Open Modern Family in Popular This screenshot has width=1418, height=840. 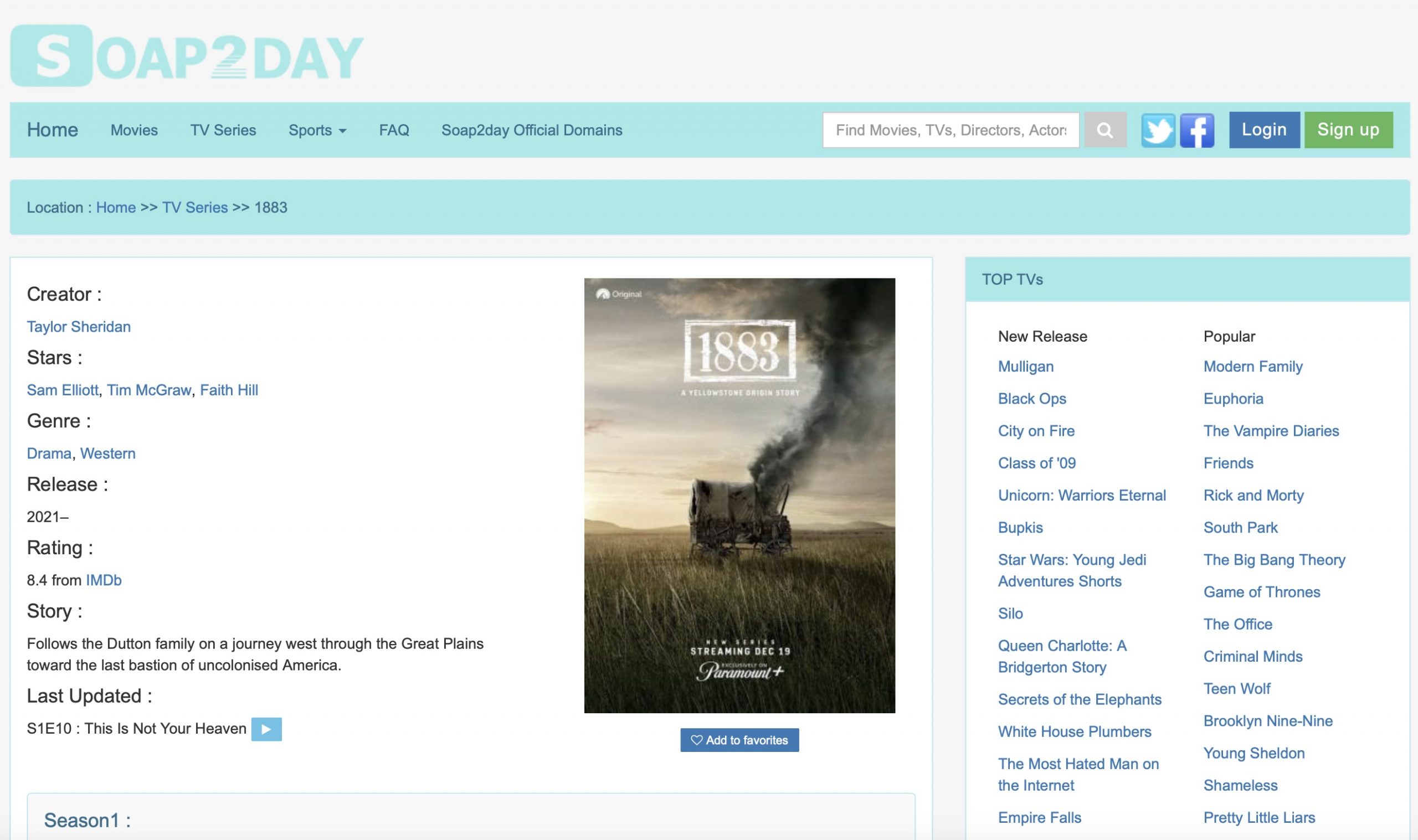point(1253,367)
